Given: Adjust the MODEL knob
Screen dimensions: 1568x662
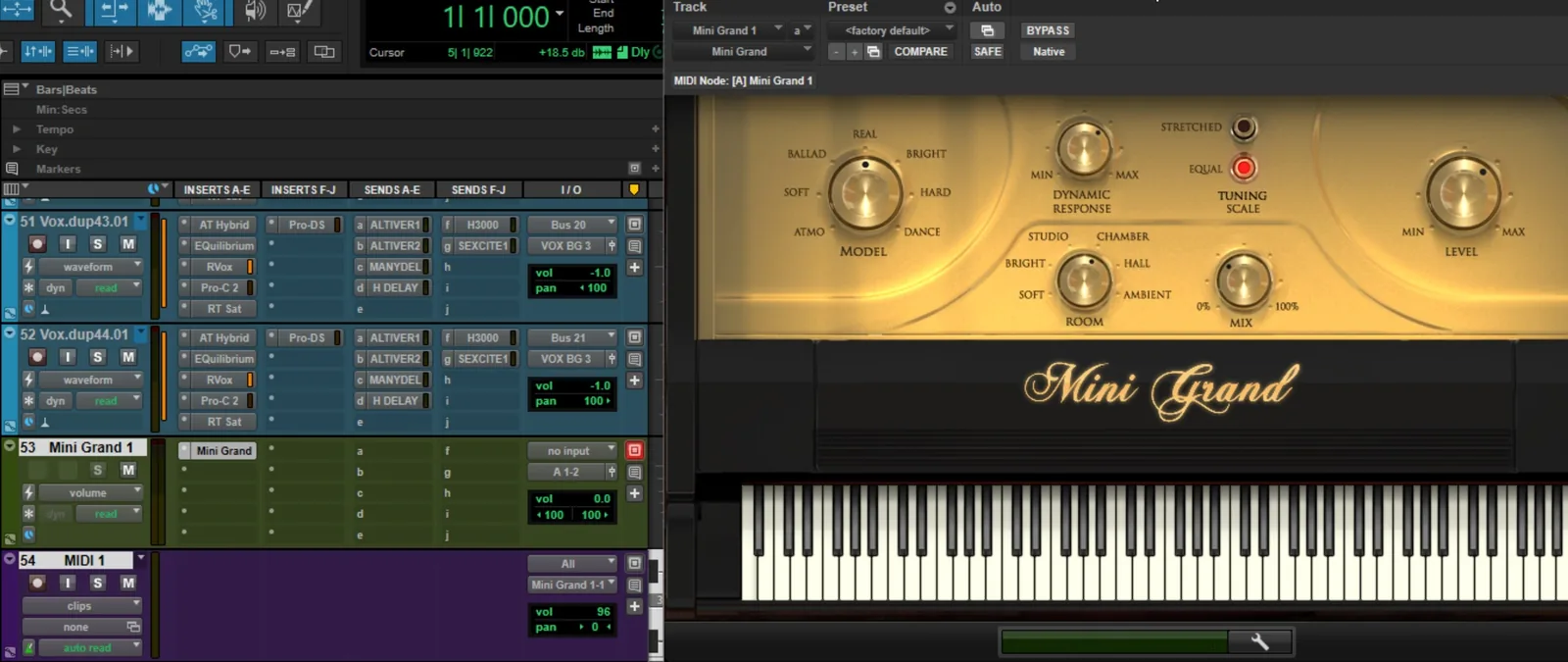Looking at the screenshot, I should (x=864, y=193).
